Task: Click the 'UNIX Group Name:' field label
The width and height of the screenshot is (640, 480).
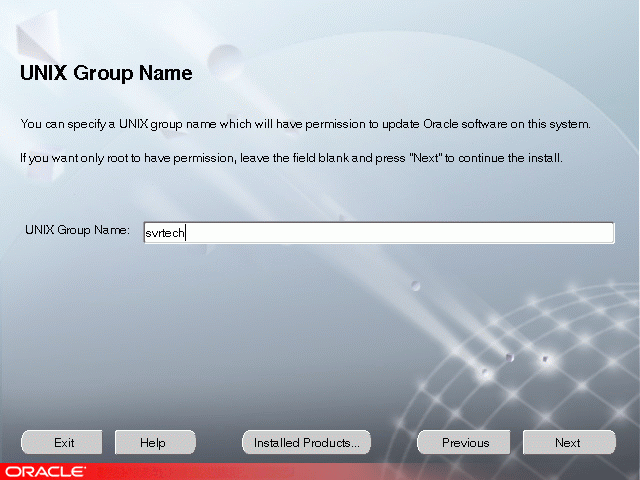Action: click(x=77, y=230)
